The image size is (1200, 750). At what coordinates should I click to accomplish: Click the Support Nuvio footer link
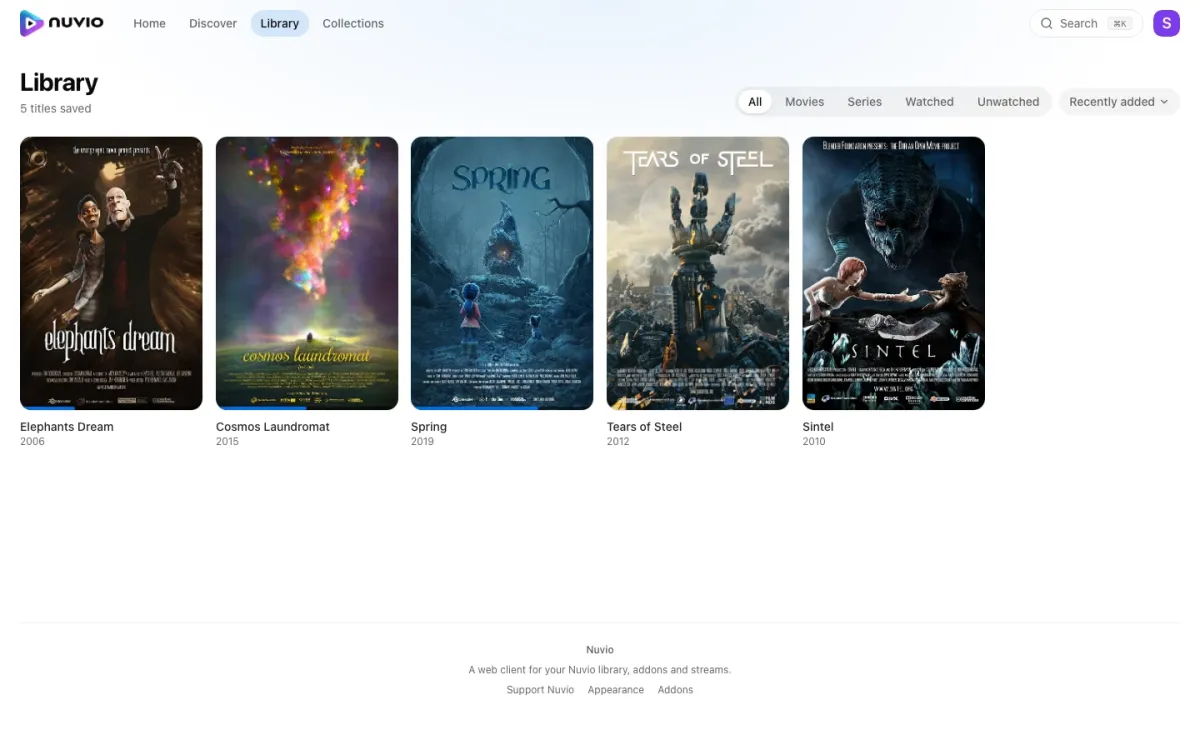pos(540,690)
